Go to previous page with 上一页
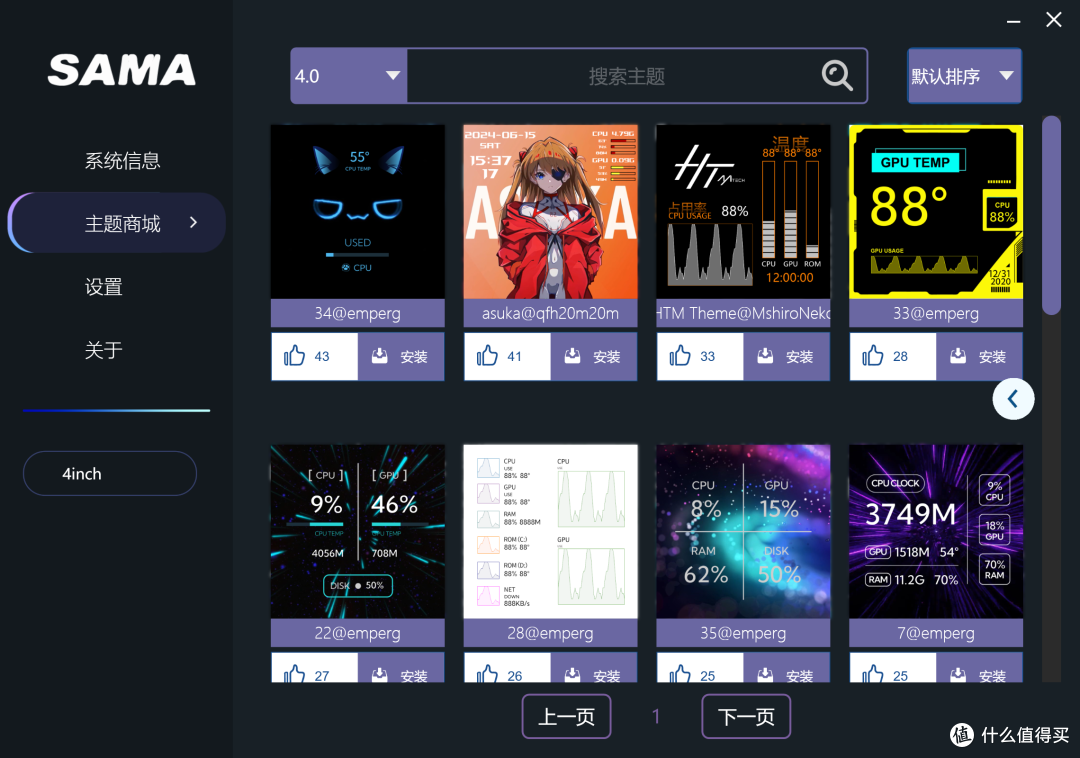The height and width of the screenshot is (758, 1080). pyautogui.click(x=566, y=717)
